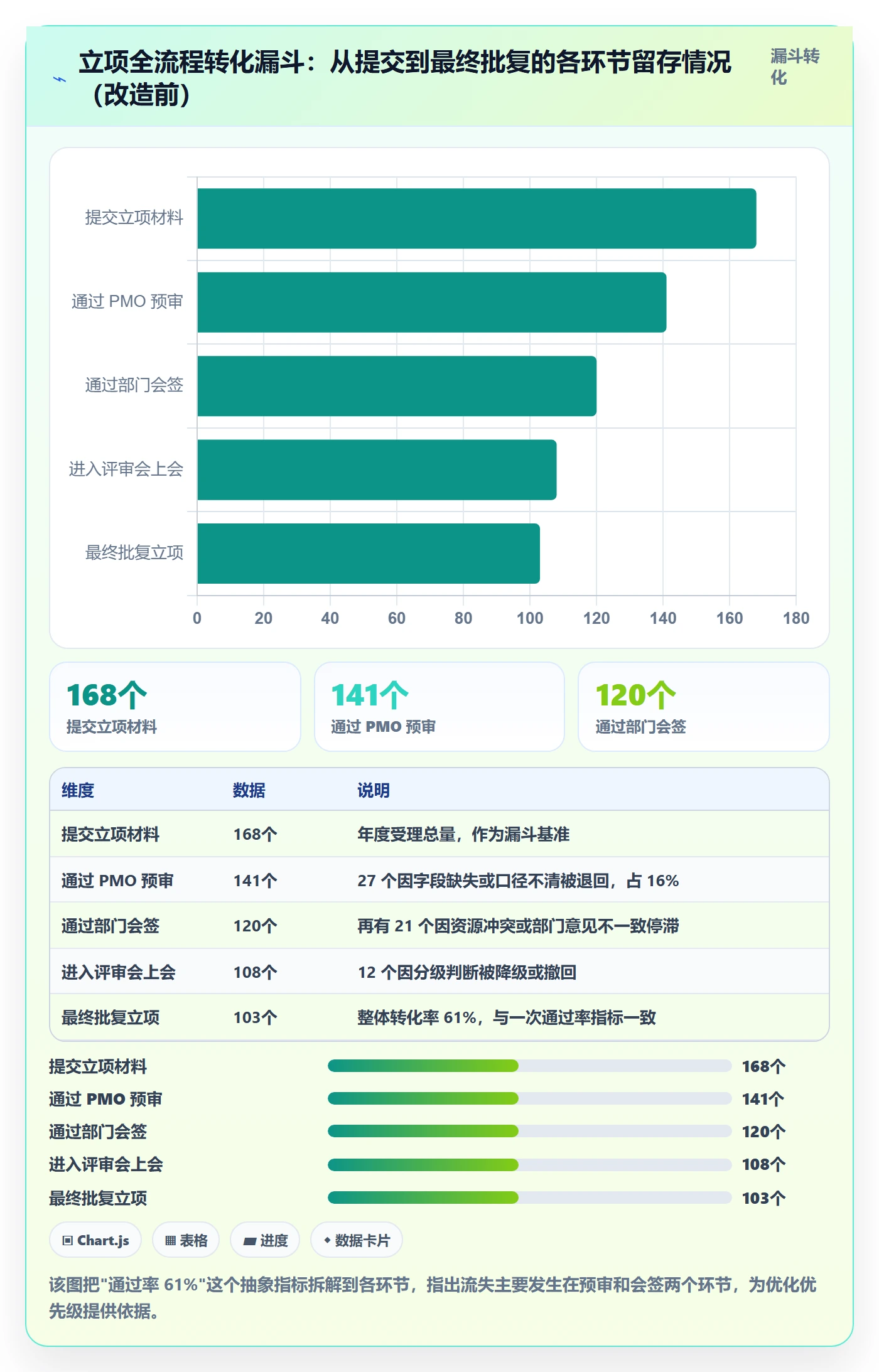The width and height of the screenshot is (879, 1372).
Task: Click the 120个 progress bar for 通过部门会签
Action: (529, 1131)
